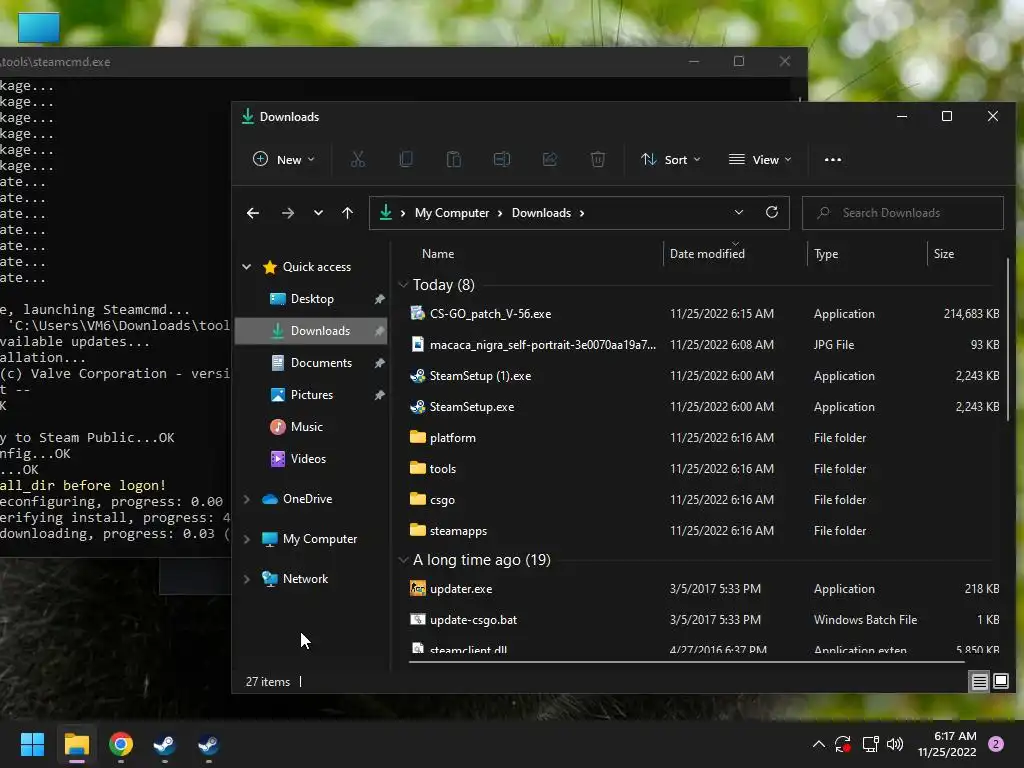Click the Rename icon in toolbar

[502, 159]
